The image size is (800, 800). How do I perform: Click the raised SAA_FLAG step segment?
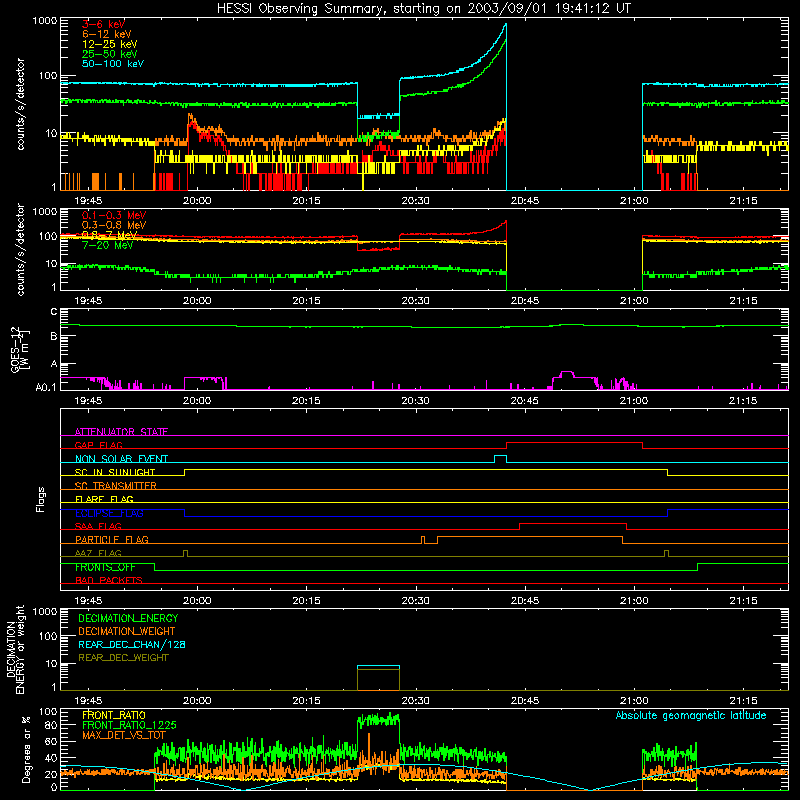573,523
